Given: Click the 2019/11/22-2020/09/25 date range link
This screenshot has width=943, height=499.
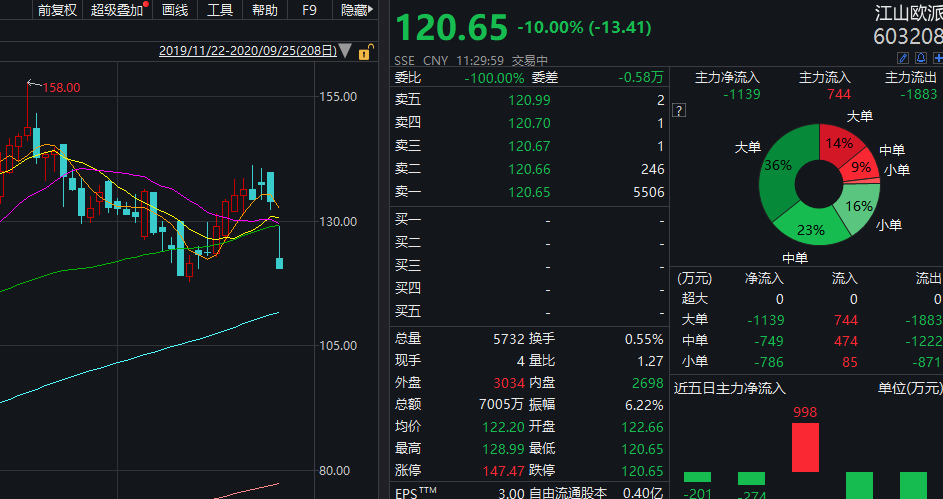Looking at the screenshot, I should [248, 51].
